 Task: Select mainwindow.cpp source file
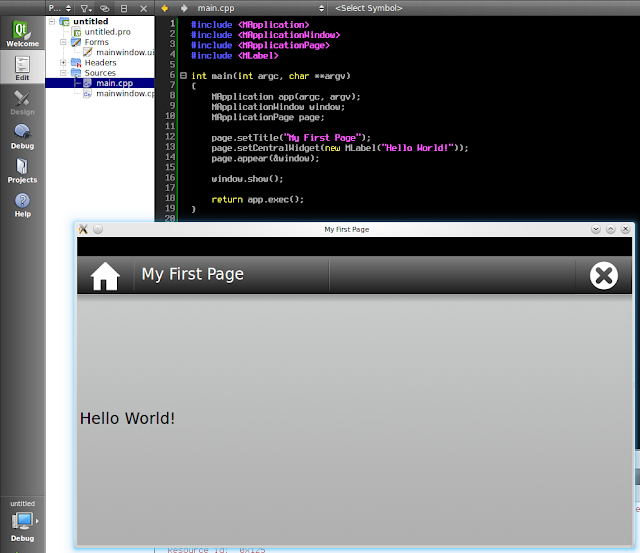tap(125, 93)
